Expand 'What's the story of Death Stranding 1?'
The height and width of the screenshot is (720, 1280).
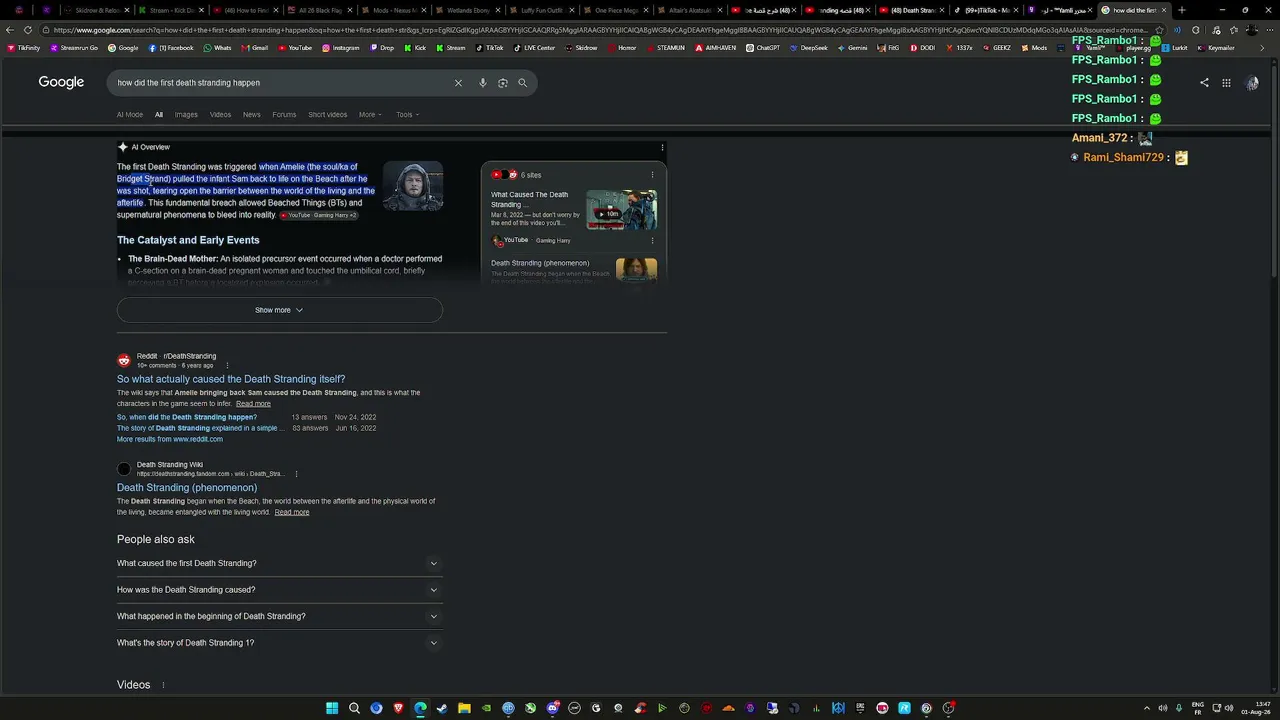click(x=279, y=643)
